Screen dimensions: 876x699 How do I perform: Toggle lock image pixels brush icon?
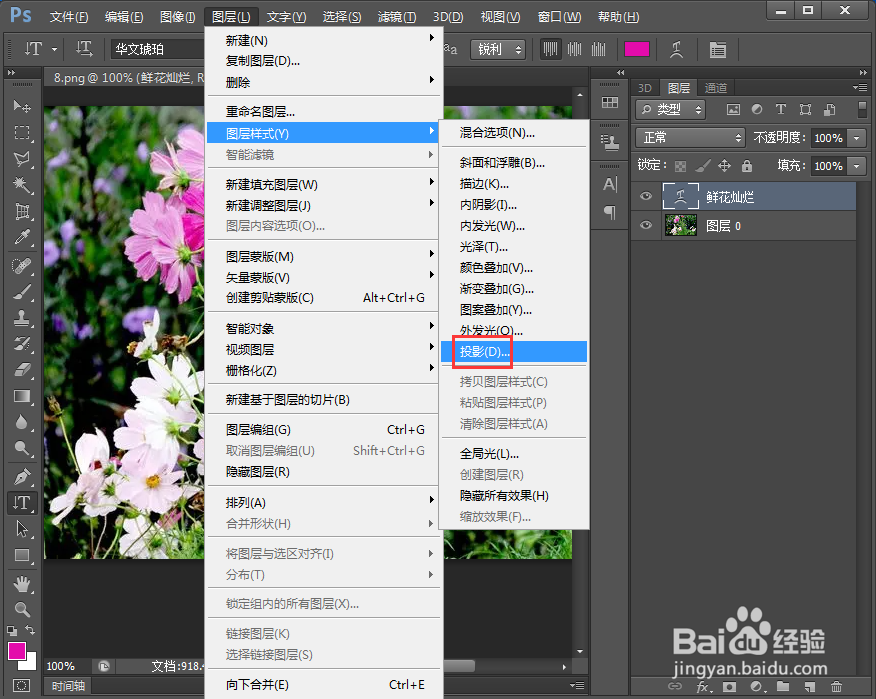point(702,166)
